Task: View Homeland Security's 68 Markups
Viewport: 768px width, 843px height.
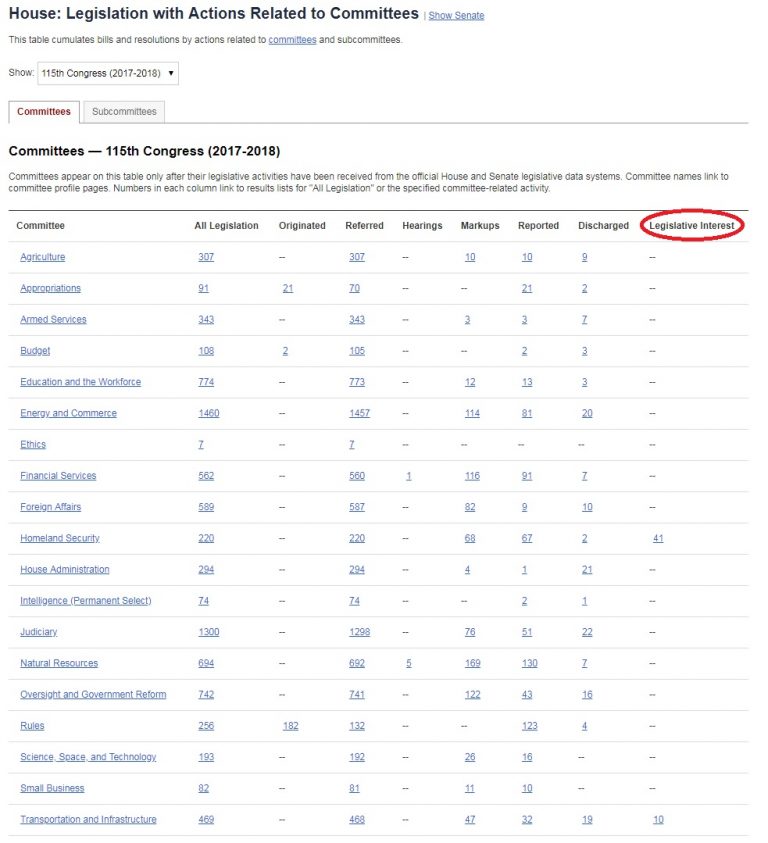Action: (x=470, y=538)
